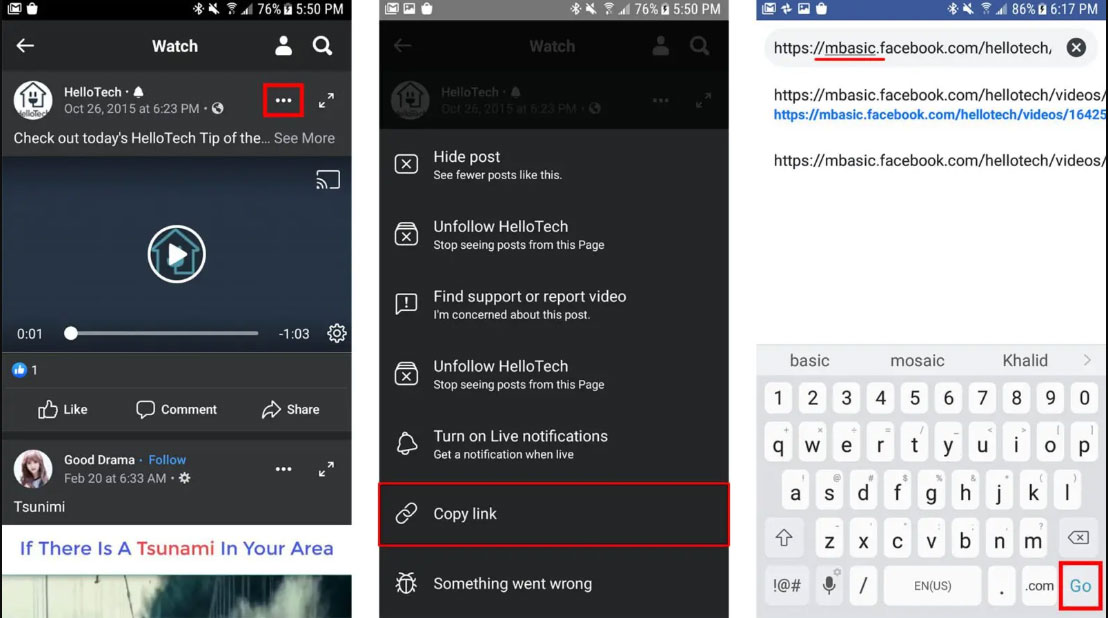
Task: Tap the Go key on keyboard
Action: pyautogui.click(x=1080, y=586)
